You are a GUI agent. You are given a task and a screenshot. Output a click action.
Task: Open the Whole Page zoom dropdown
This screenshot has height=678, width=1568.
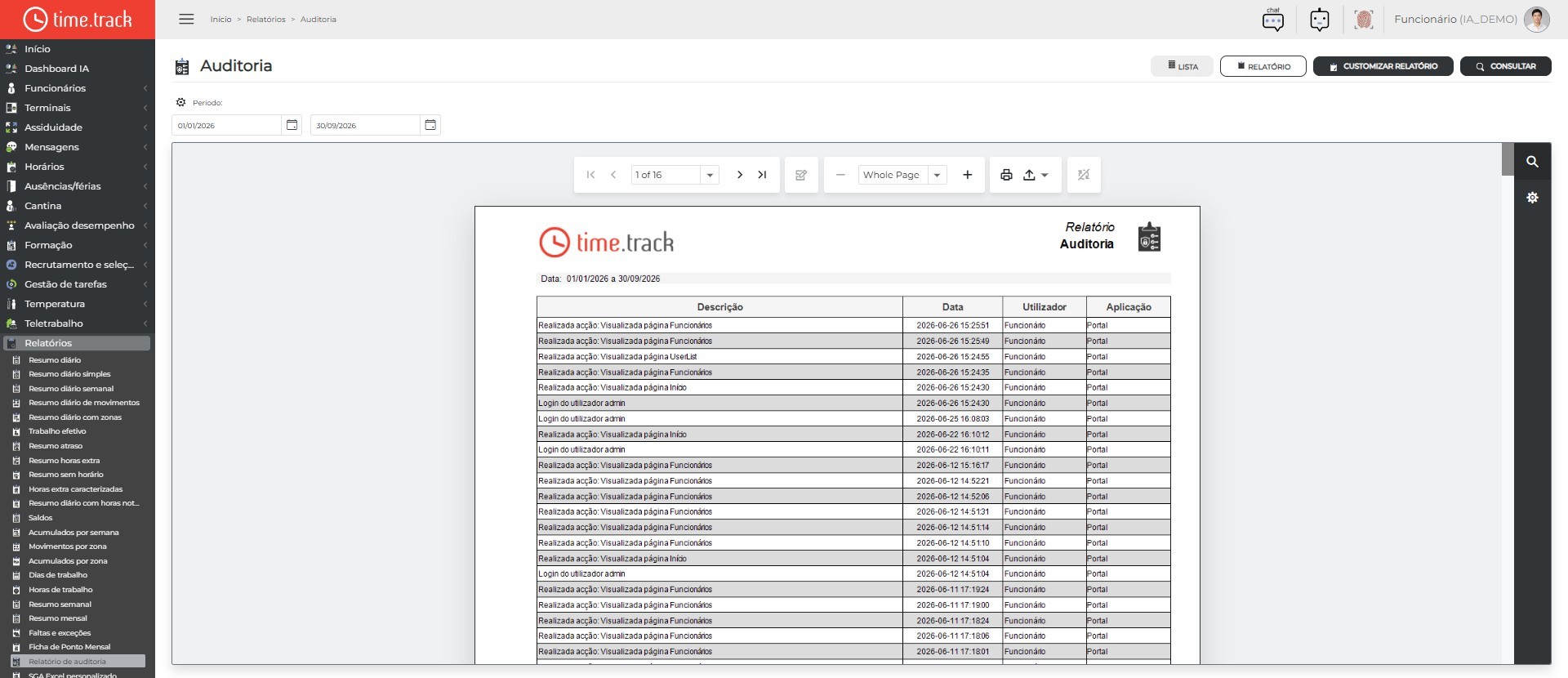938,175
